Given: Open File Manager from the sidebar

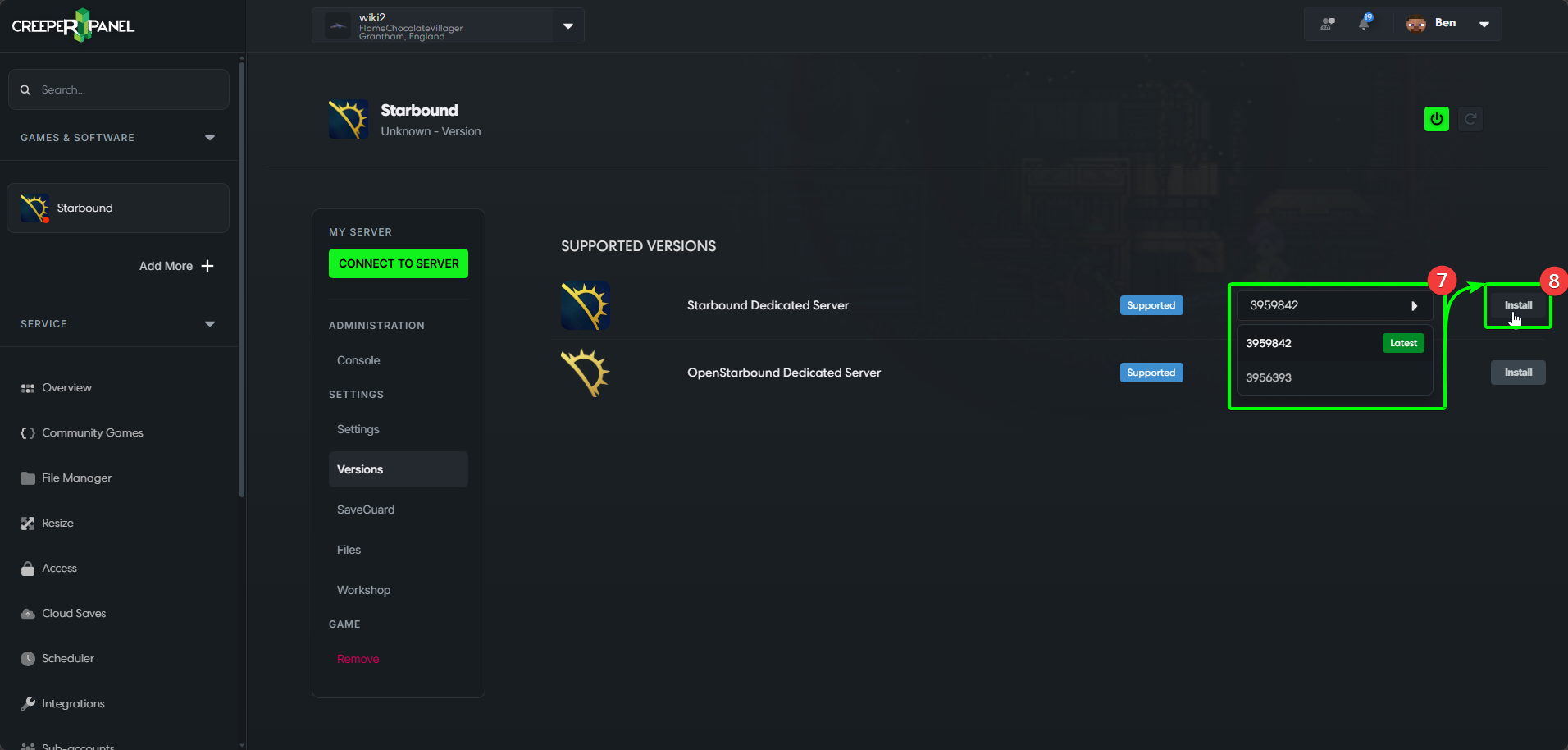Looking at the screenshot, I should tap(76, 478).
